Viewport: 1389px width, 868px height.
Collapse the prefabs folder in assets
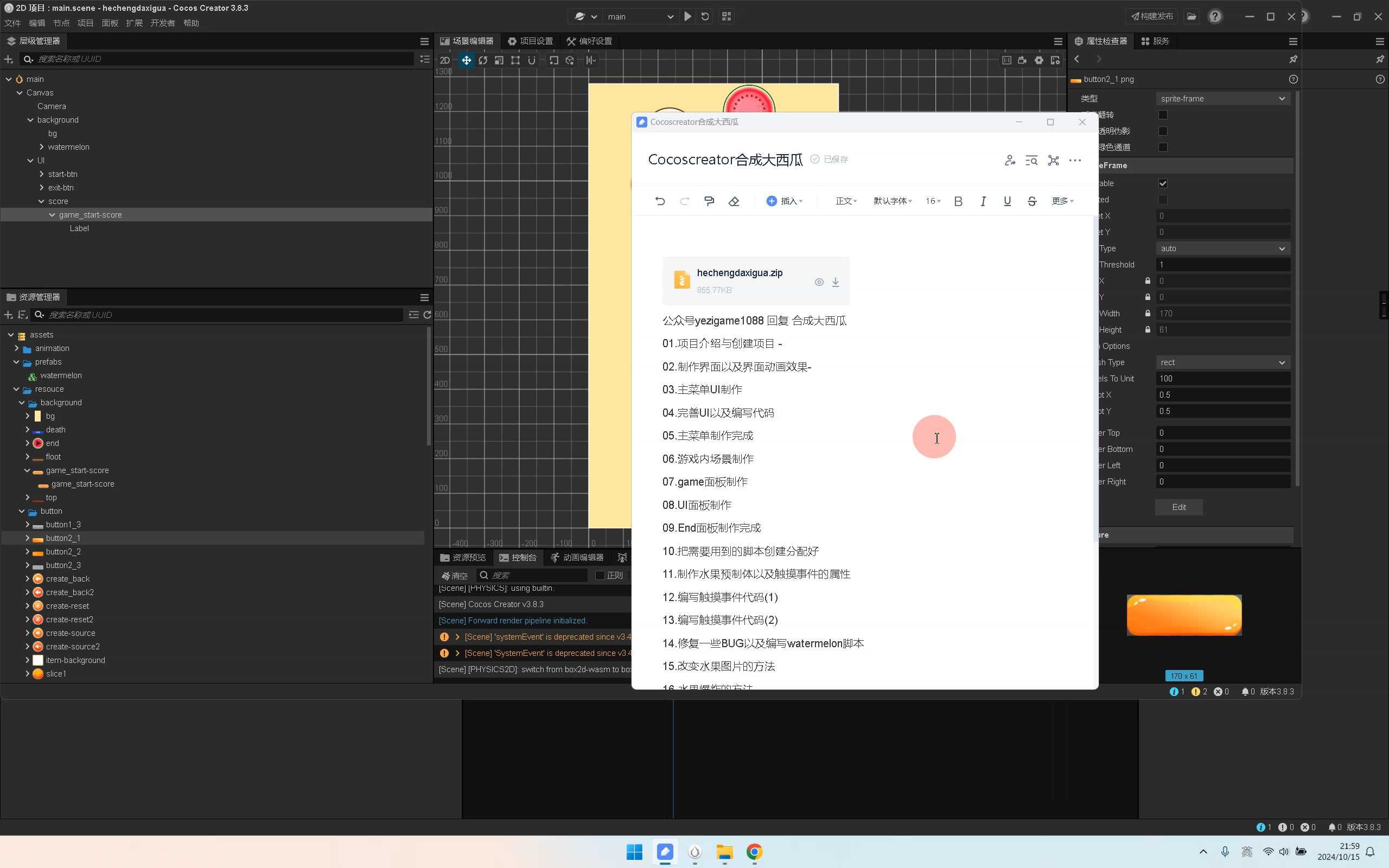(16, 362)
